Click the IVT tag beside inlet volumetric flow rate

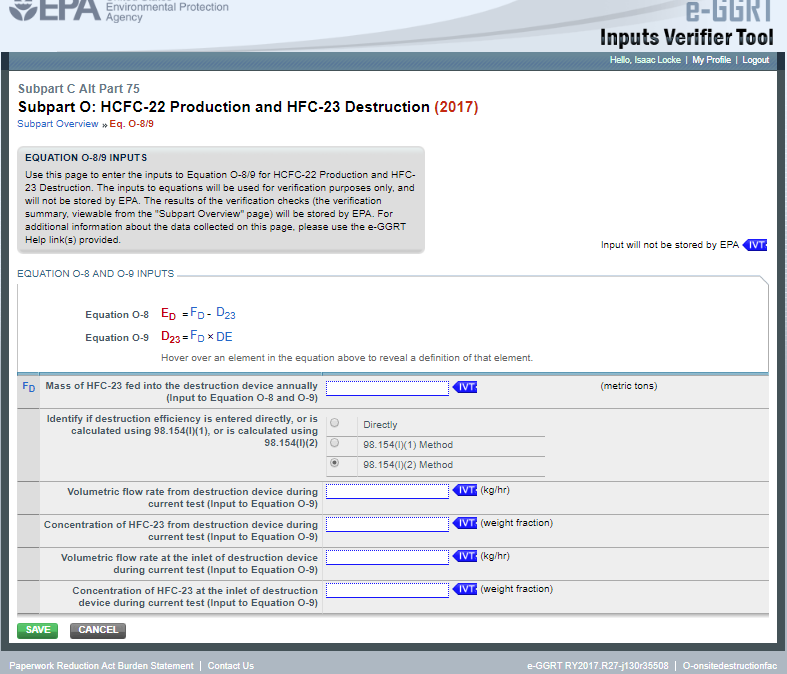465,556
